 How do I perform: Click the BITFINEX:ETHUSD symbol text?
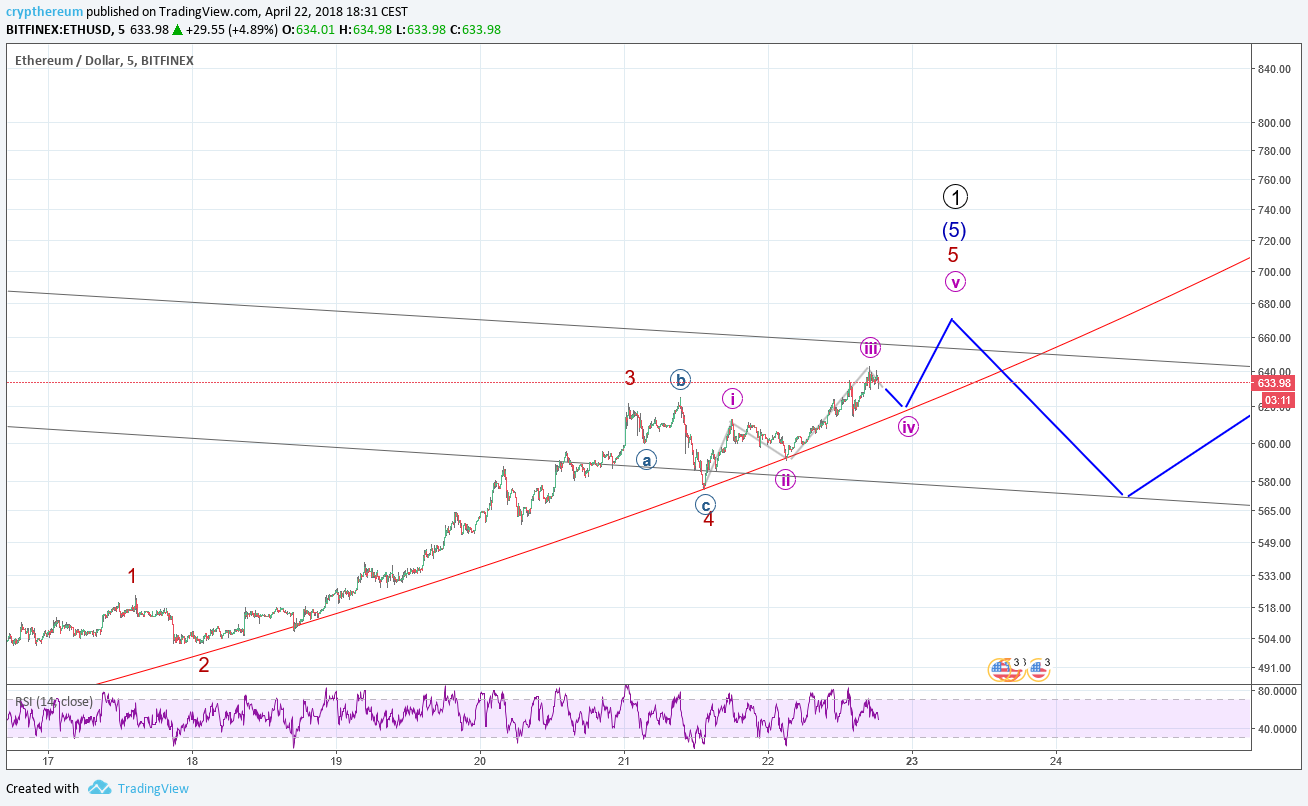coord(58,30)
